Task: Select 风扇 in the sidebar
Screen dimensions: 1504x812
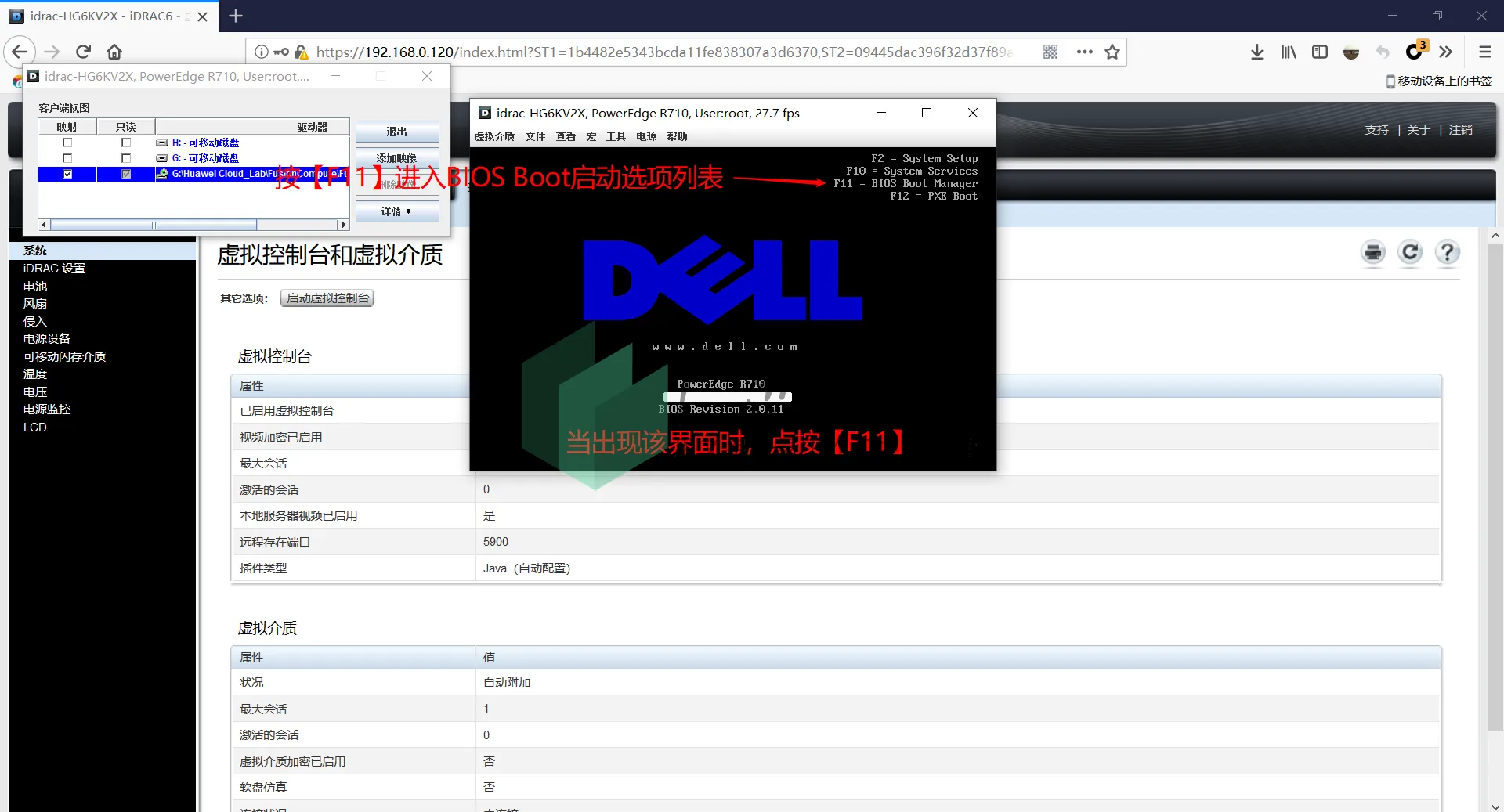Action: point(35,304)
